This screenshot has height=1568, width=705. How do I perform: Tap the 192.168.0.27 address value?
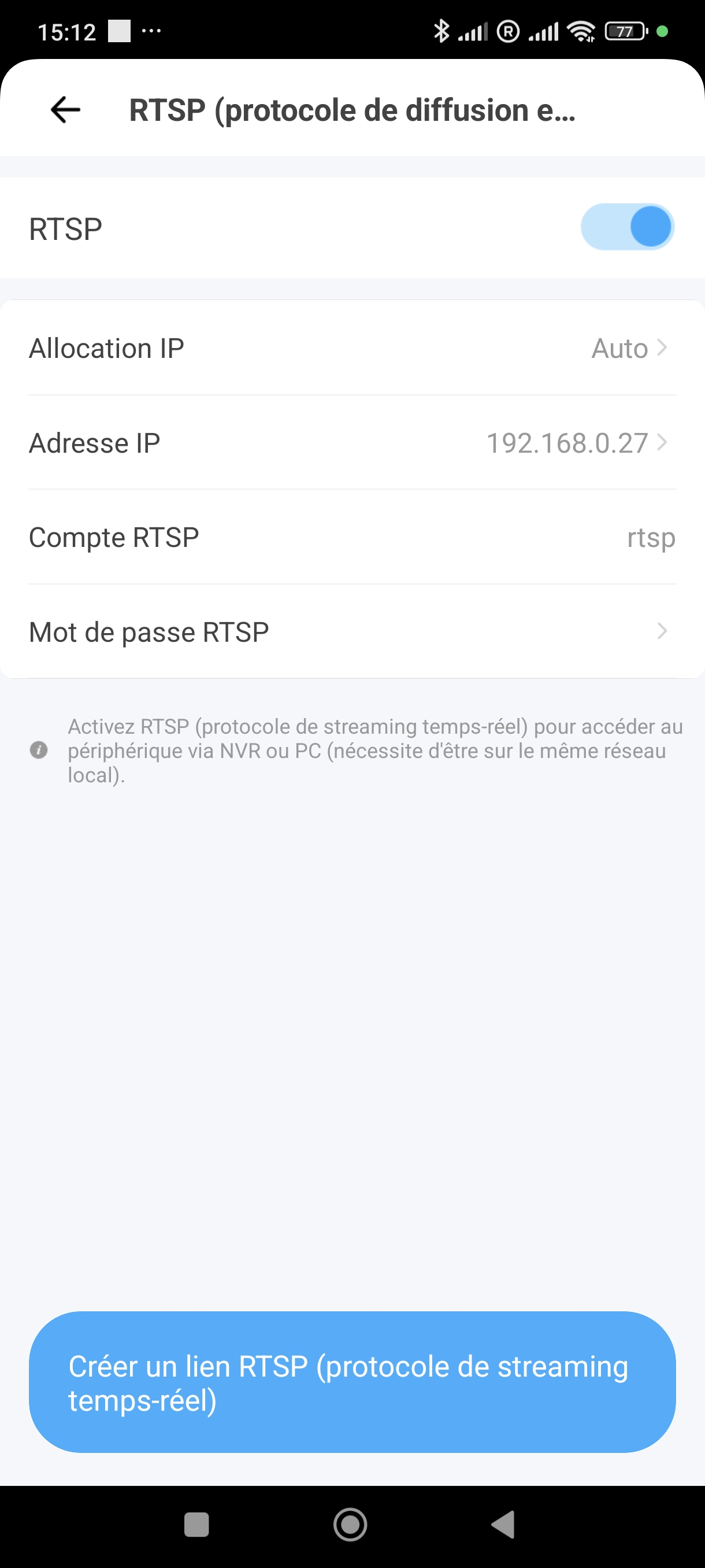567,442
